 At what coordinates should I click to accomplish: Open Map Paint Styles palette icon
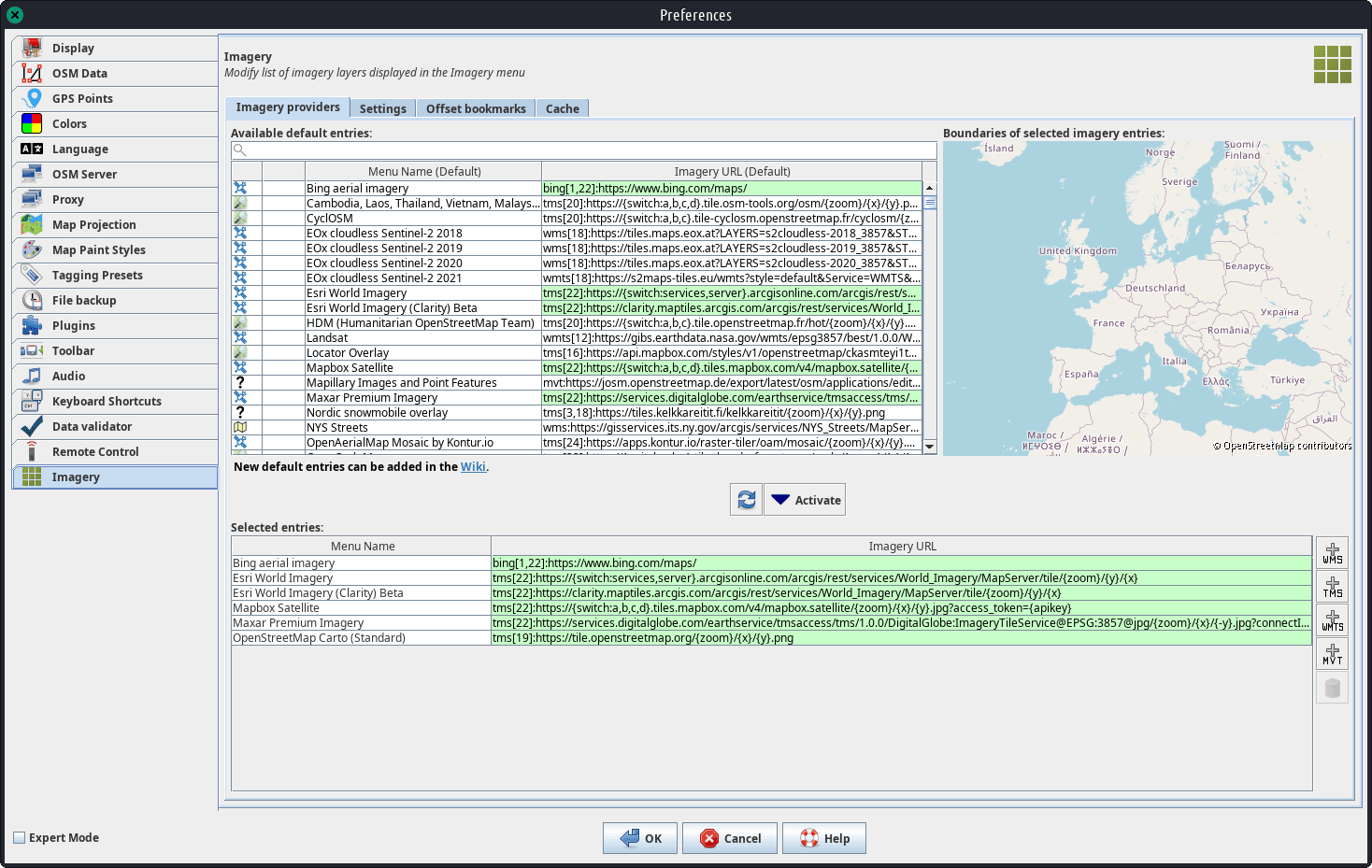coord(32,249)
